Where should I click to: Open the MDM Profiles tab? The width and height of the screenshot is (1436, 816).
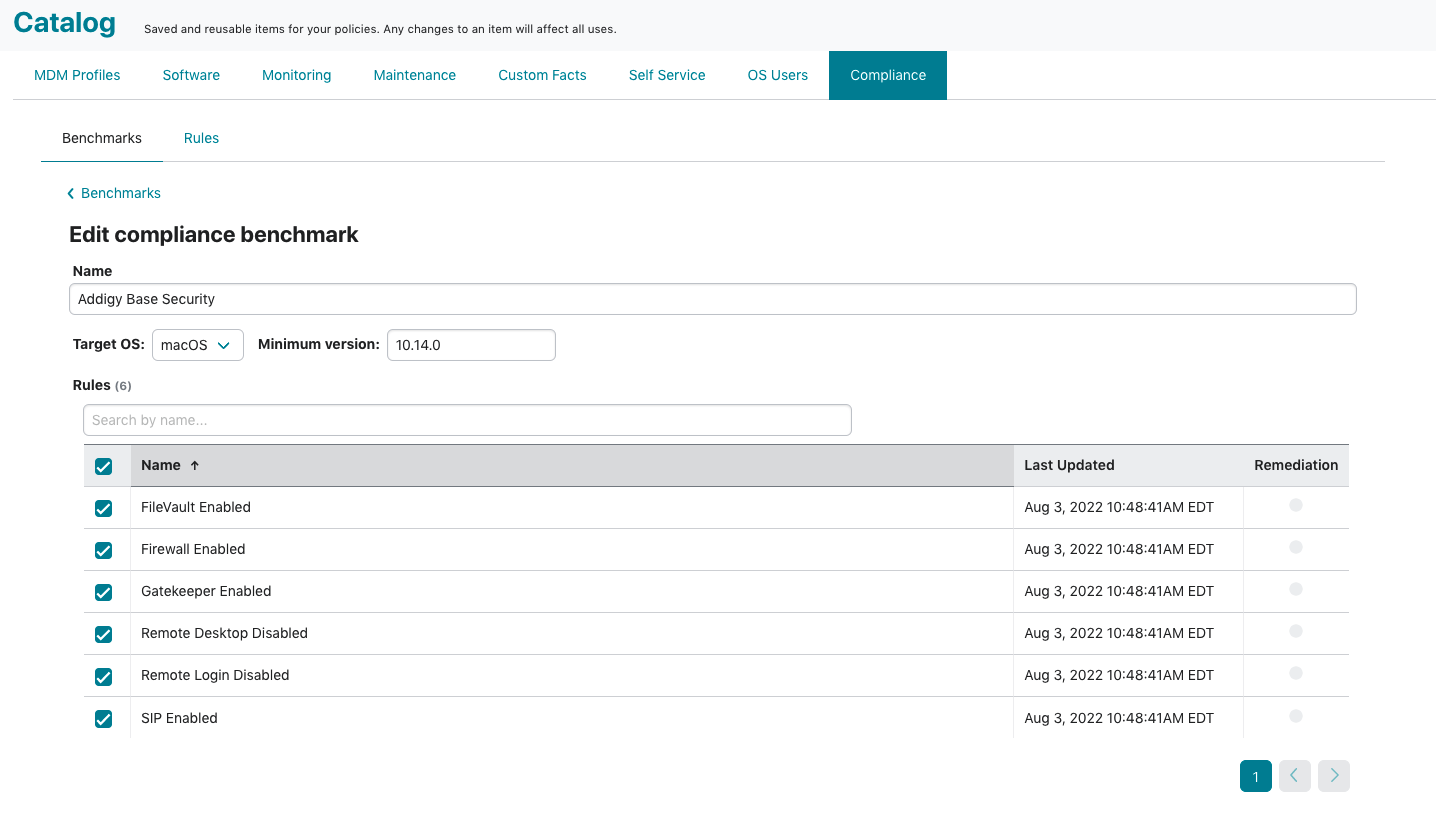tap(77, 75)
